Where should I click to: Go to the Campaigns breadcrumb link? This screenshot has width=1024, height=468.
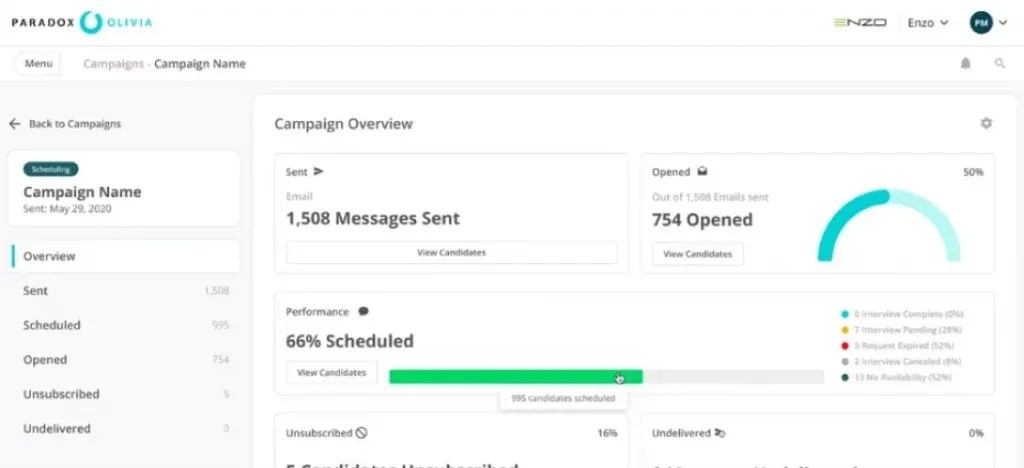(x=113, y=64)
